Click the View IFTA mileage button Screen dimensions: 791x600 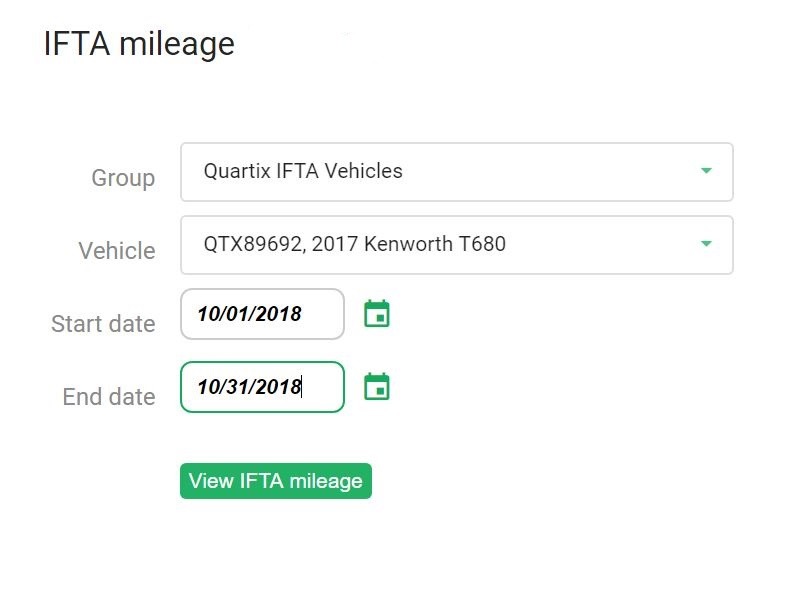coord(276,481)
